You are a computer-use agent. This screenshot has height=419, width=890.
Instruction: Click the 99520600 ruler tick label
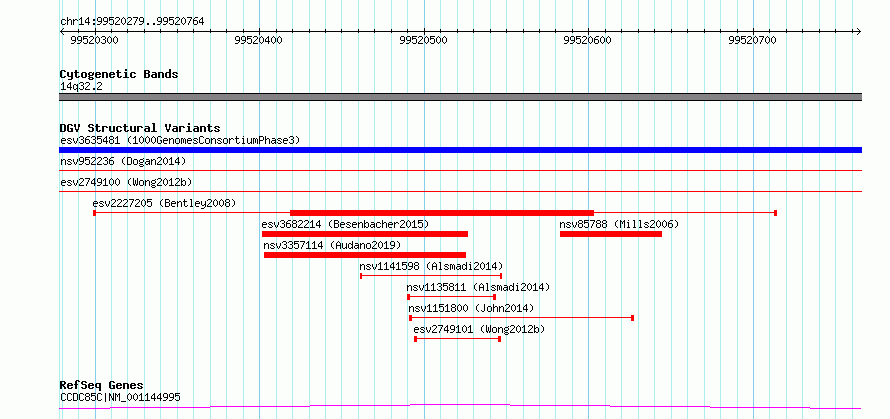point(587,40)
